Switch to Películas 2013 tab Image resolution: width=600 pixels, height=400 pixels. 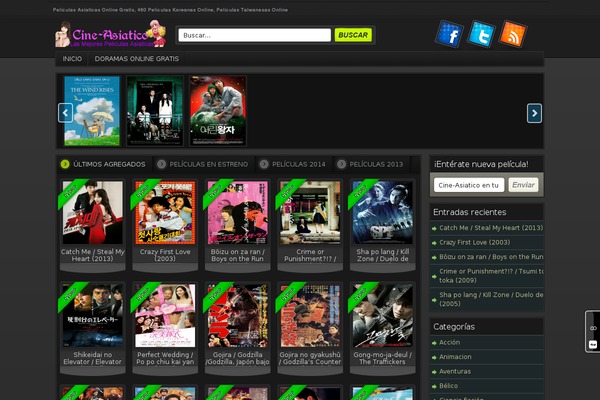click(x=371, y=164)
